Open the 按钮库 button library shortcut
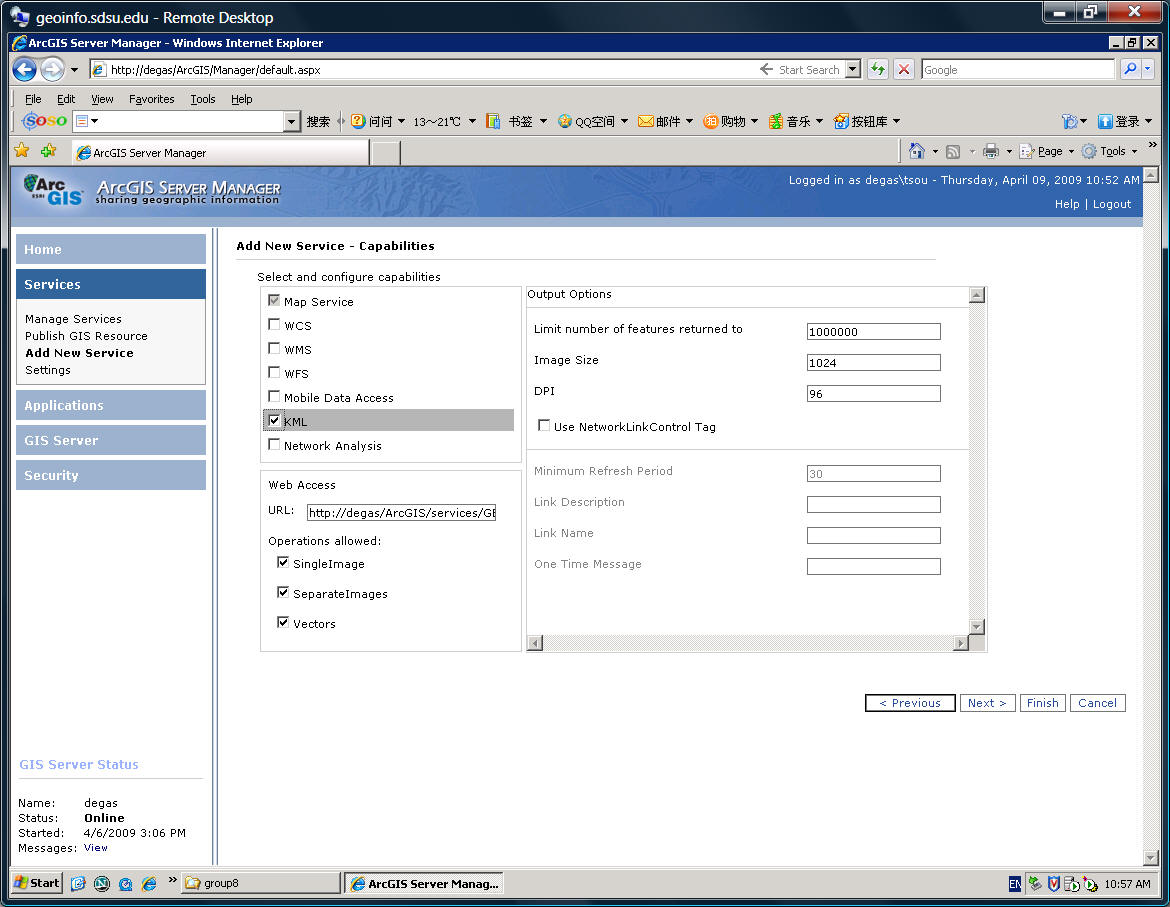Screen dimensions: 1170x907 point(861,121)
